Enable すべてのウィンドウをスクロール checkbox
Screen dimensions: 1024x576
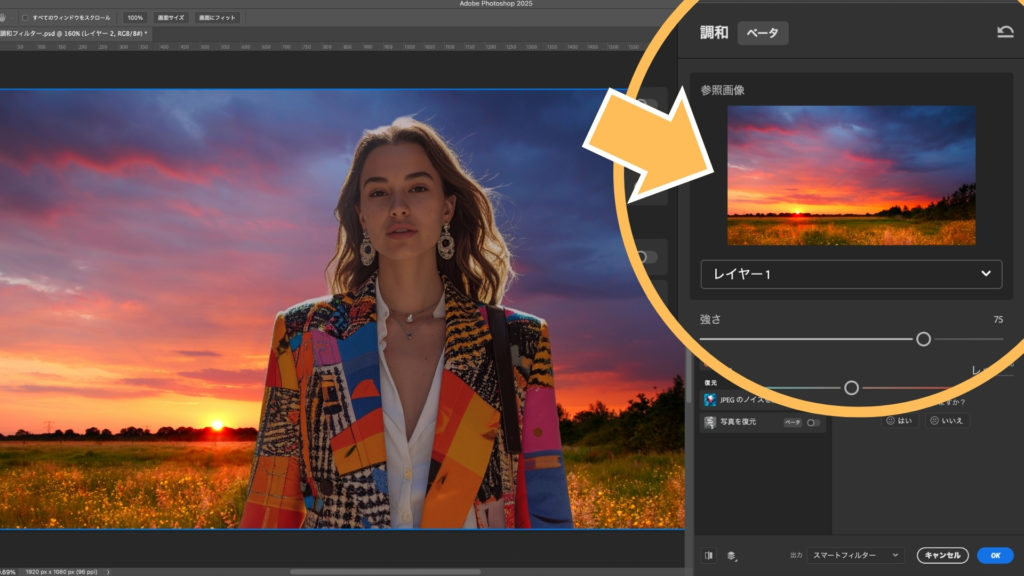(x=25, y=18)
